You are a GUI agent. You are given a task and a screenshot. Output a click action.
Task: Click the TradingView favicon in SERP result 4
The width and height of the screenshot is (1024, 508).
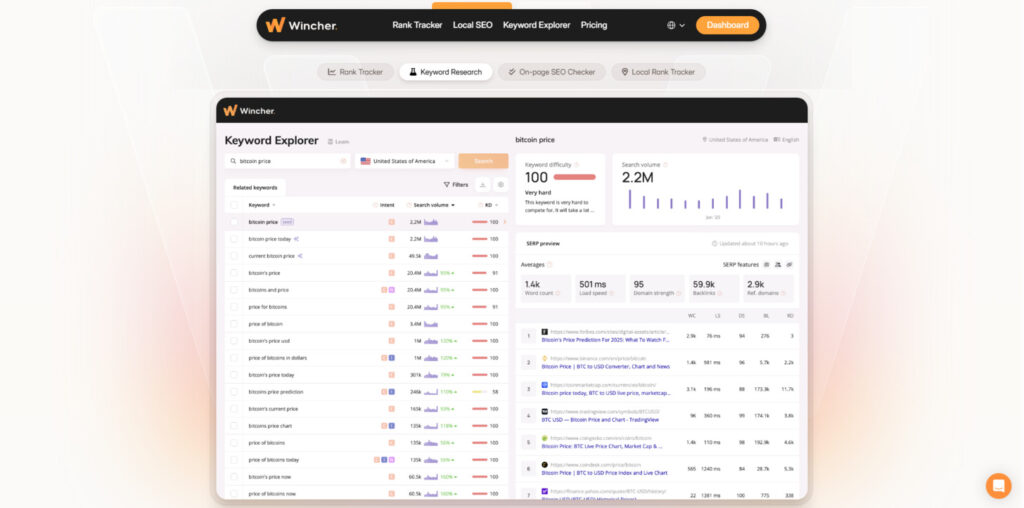(545, 412)
